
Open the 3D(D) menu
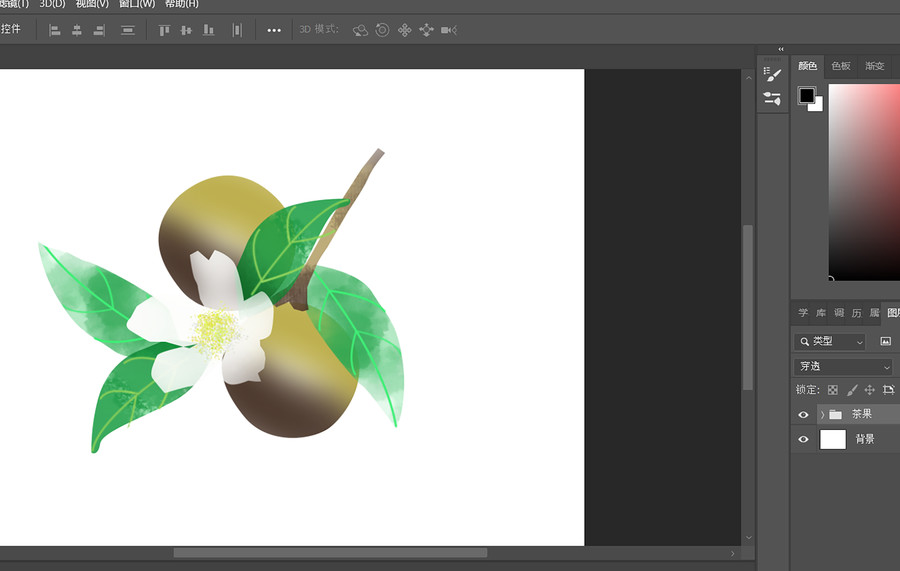[x=52, y=3]
